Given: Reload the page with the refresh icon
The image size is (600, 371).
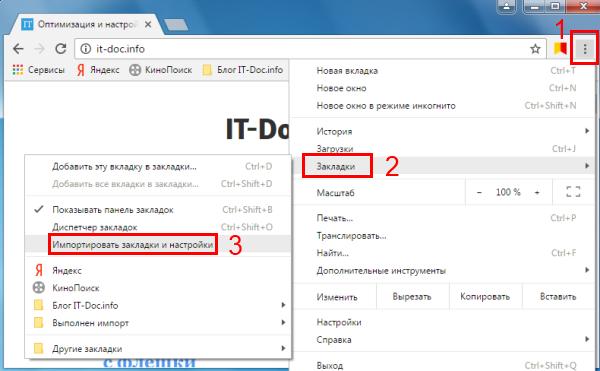Looking at the screenshot, I should (60, 49).
